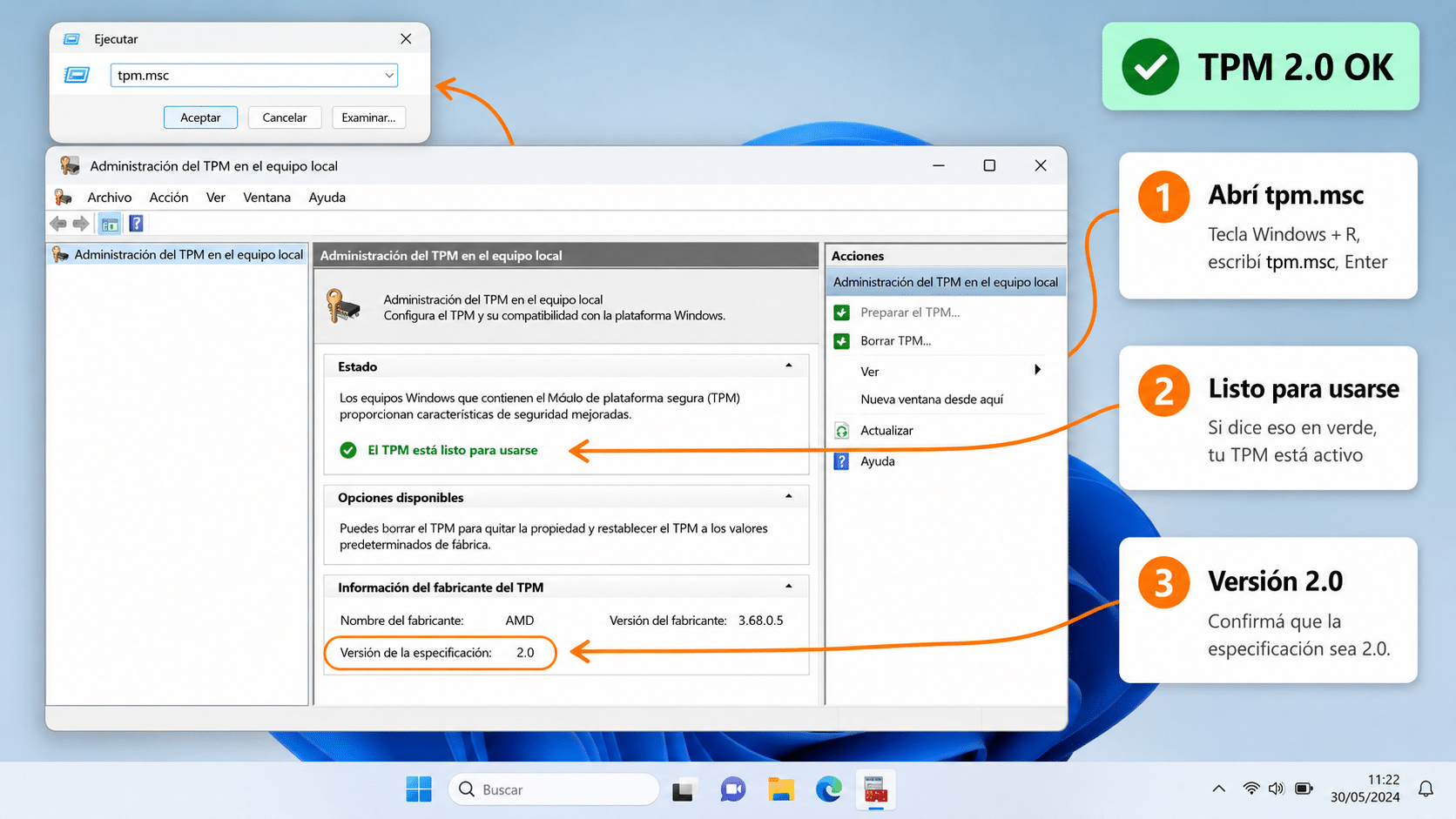Launch Microsoft Edge from the taskbar
This screenshot has height=819, width=1456.
point(829,789)
